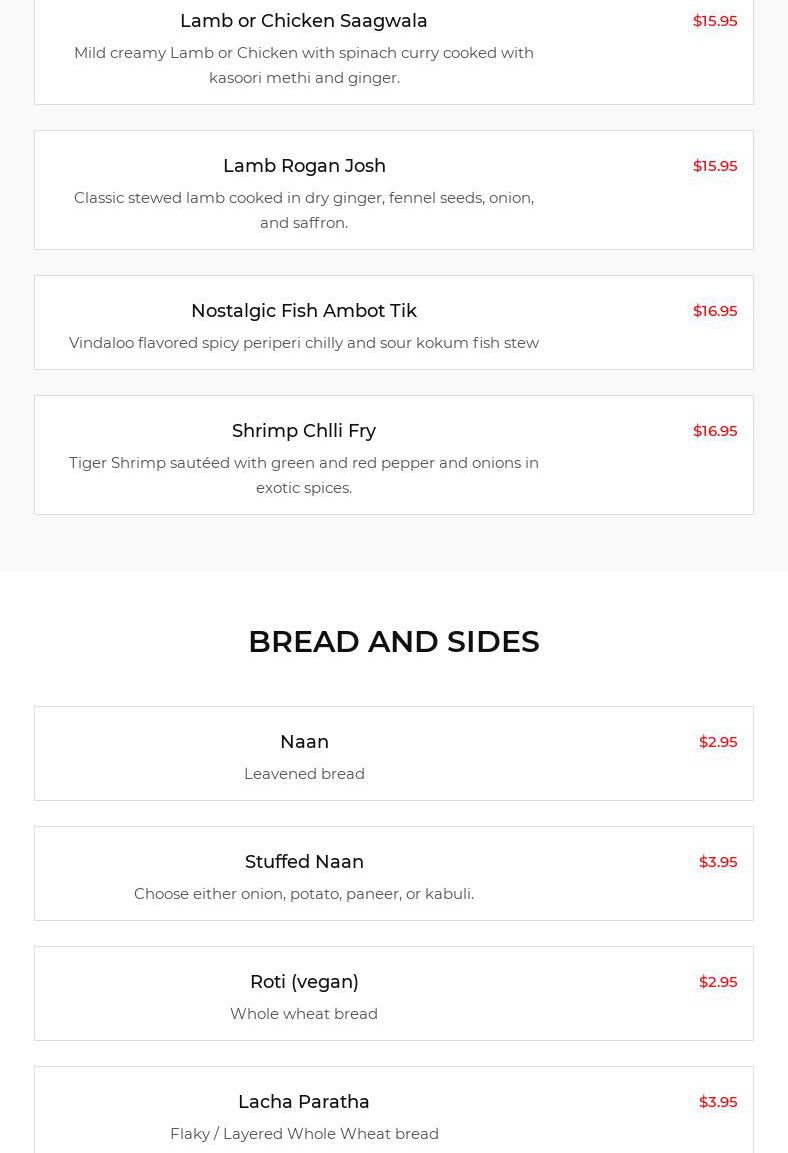Click the Lacha Paratha $3.95 price

click(x=717, y=1102)
